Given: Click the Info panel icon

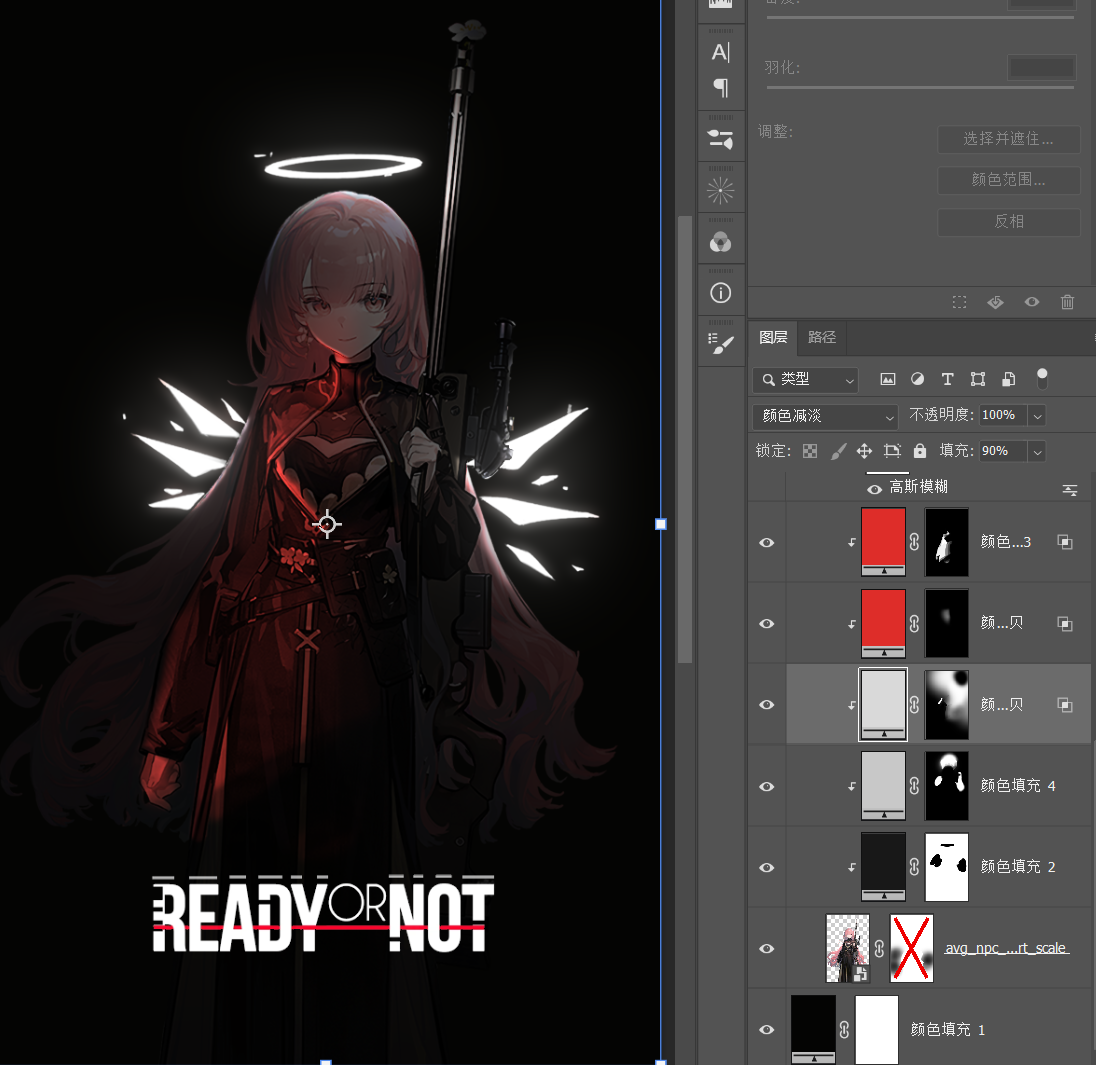Looking at the screenshot, I should 720,293.
